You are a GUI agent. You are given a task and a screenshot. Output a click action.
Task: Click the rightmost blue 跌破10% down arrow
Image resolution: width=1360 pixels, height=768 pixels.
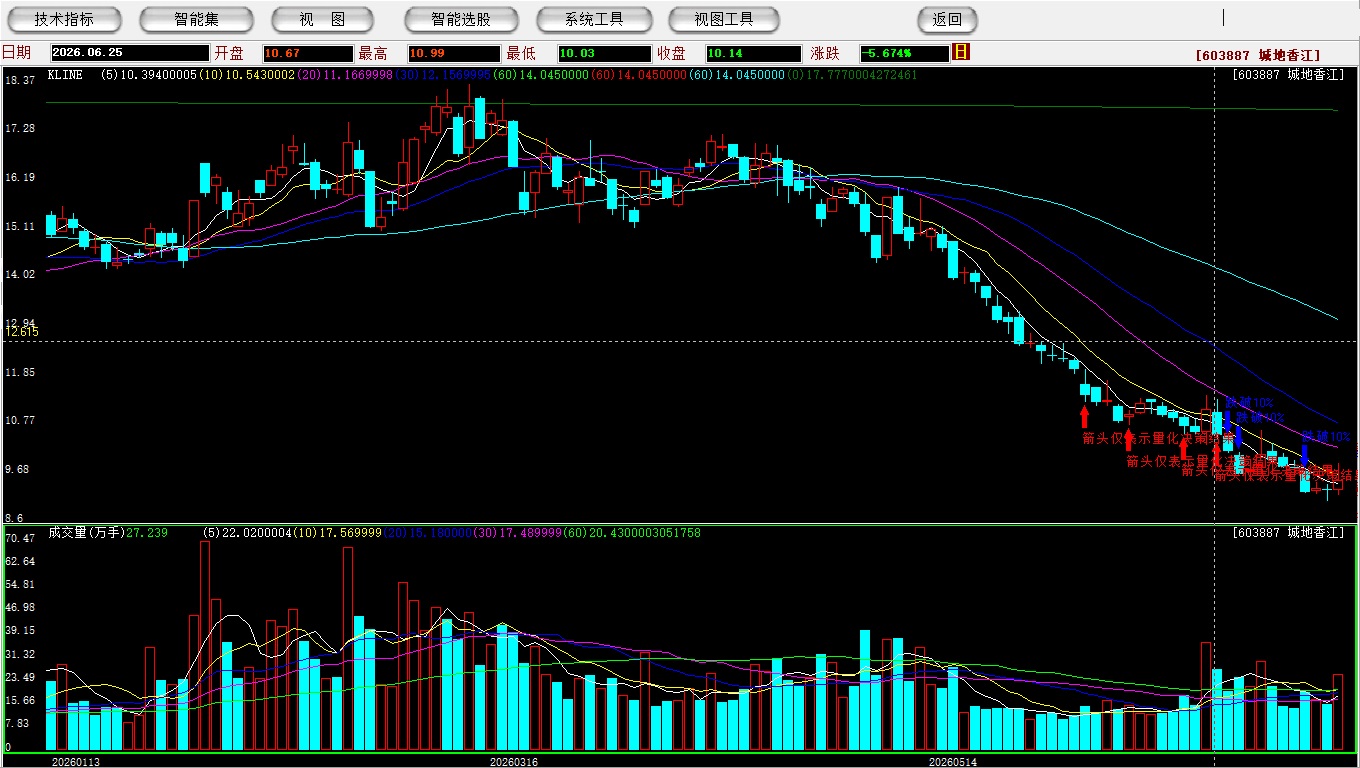[1304, 456]
